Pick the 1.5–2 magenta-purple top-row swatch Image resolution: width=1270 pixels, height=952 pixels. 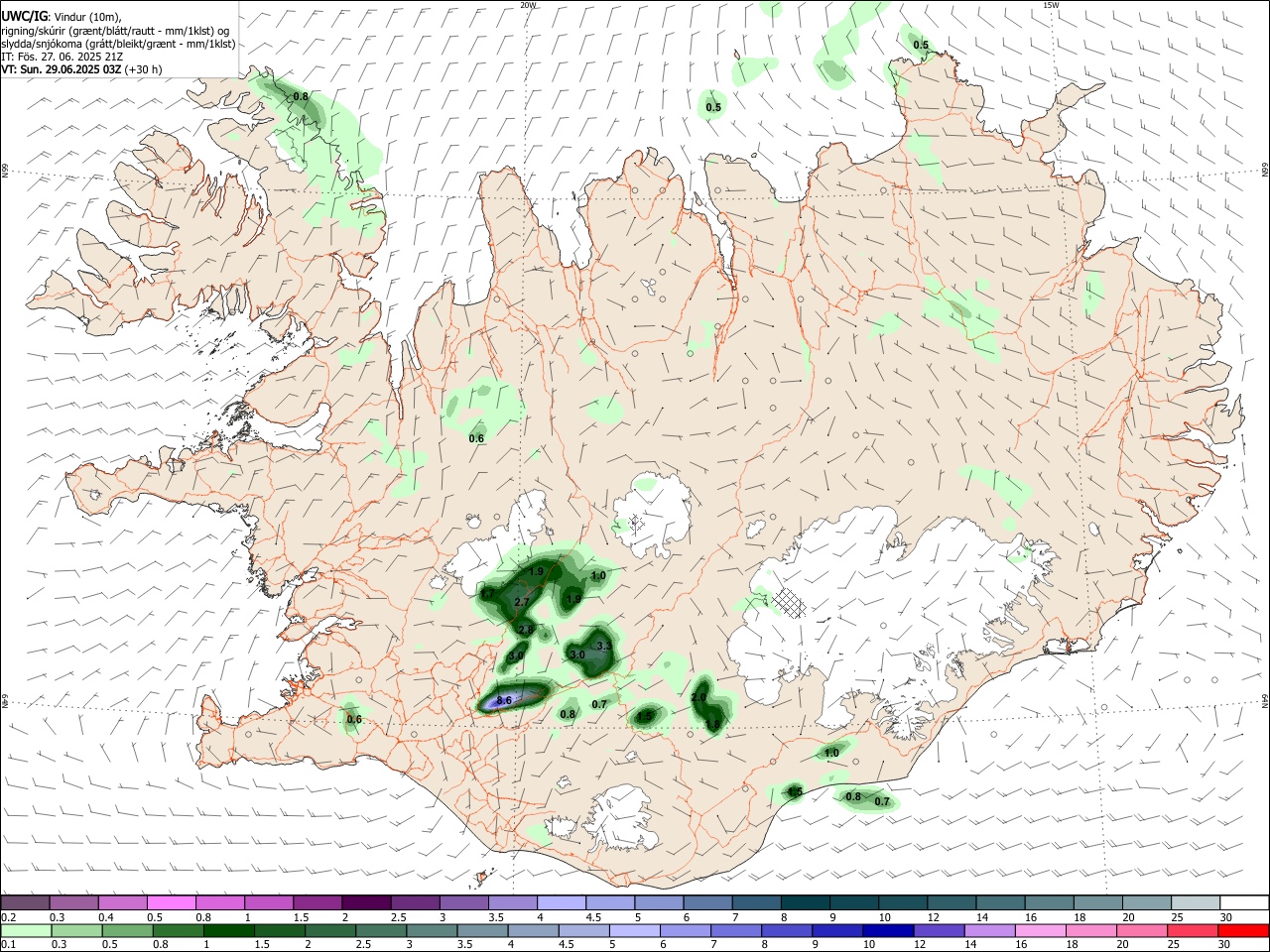pos(317,902)
